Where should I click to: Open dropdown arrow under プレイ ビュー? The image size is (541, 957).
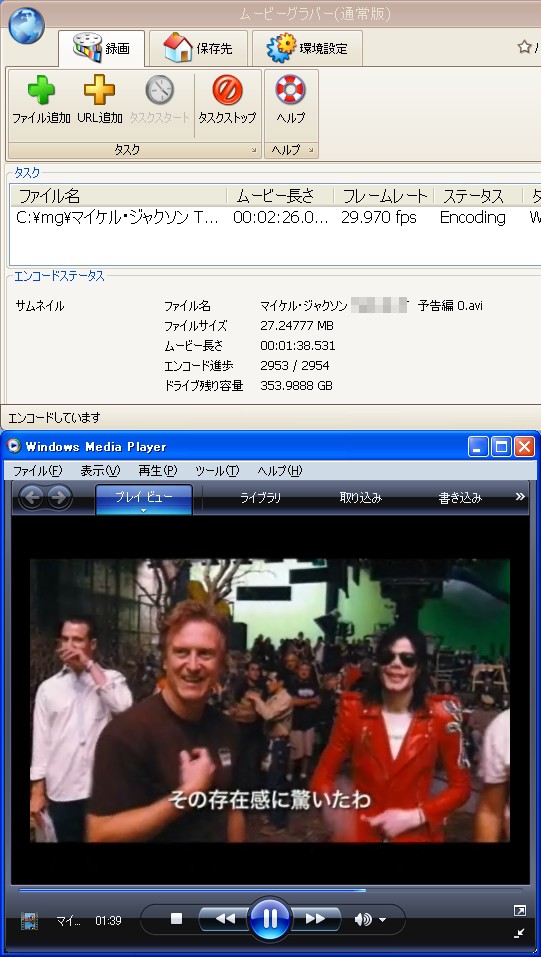point(143,510)
